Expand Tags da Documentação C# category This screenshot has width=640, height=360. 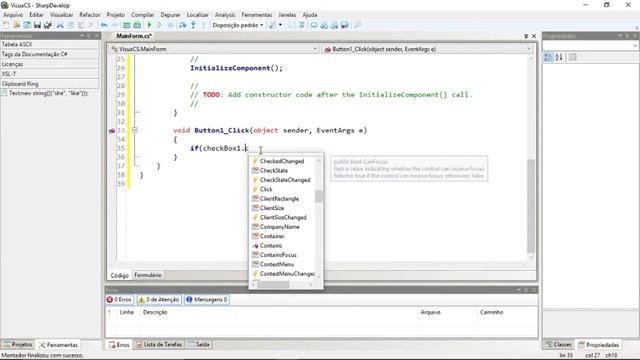pyautogui.click(x=49, y=54)
